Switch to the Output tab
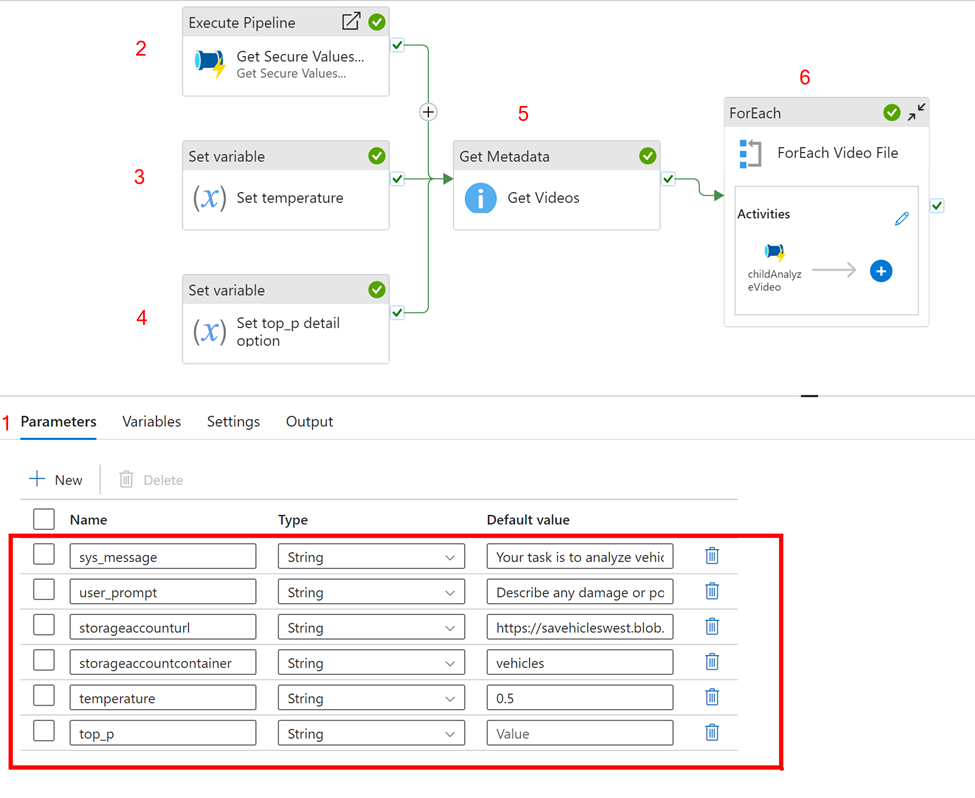 pyautogui.click(x=309, y=422)
